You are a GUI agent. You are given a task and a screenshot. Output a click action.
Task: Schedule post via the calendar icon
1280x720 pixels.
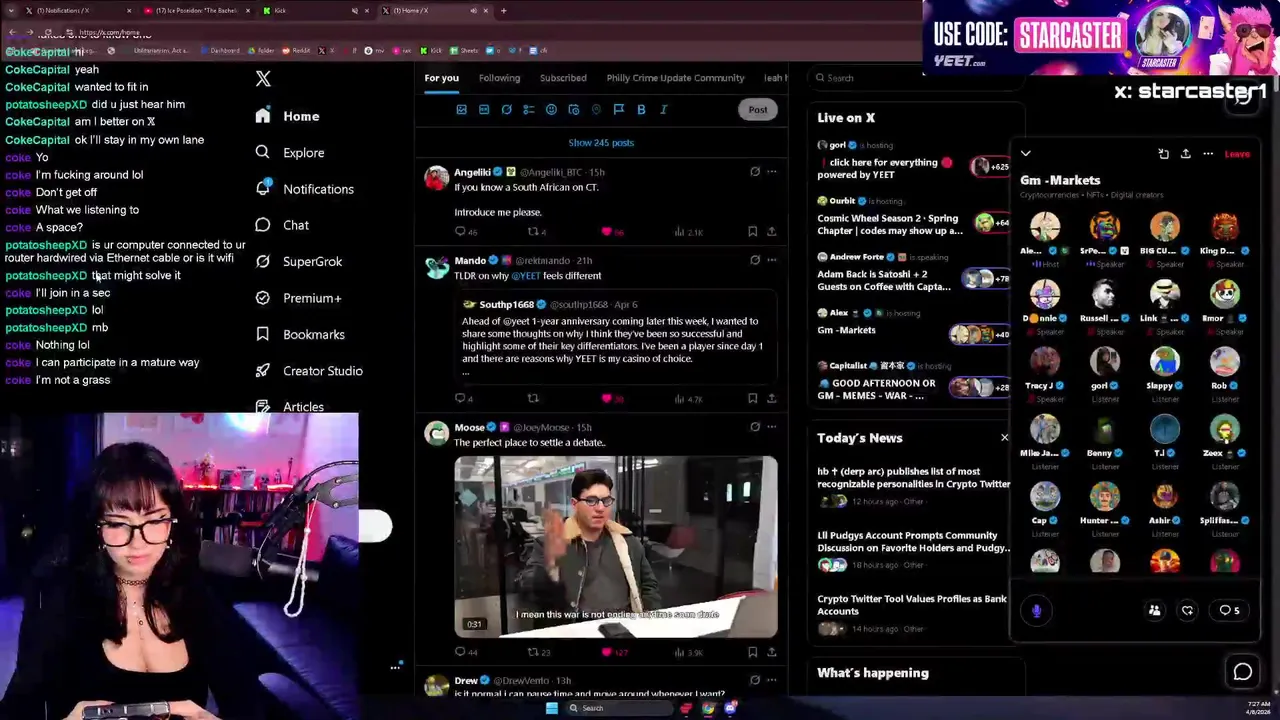574,110
